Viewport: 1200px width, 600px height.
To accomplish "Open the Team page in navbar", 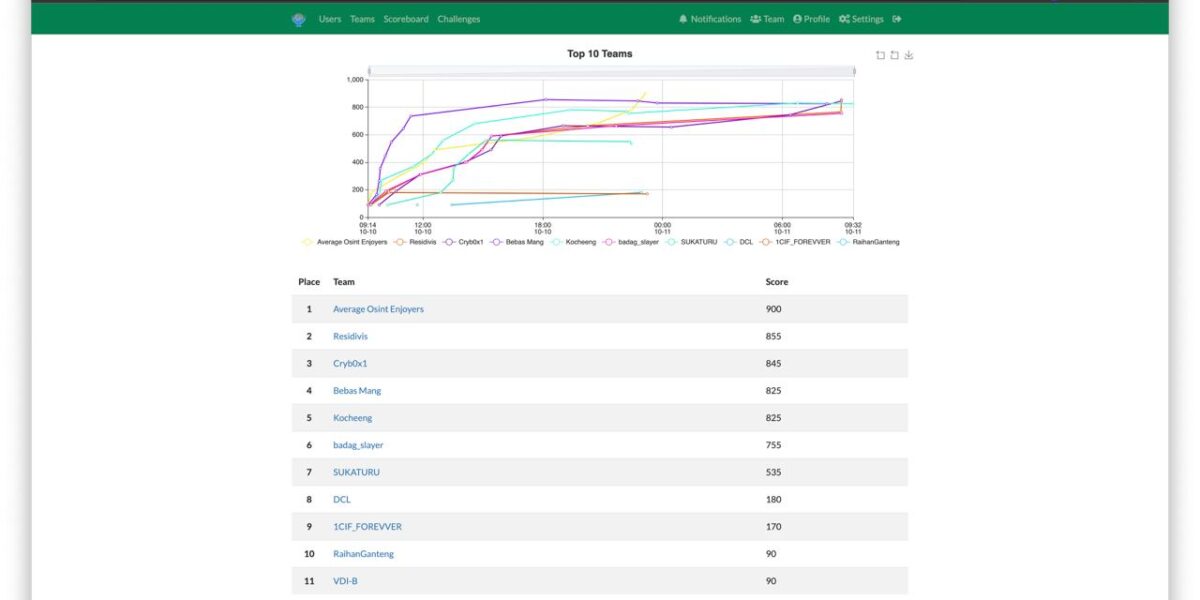I will click(767, 19).
